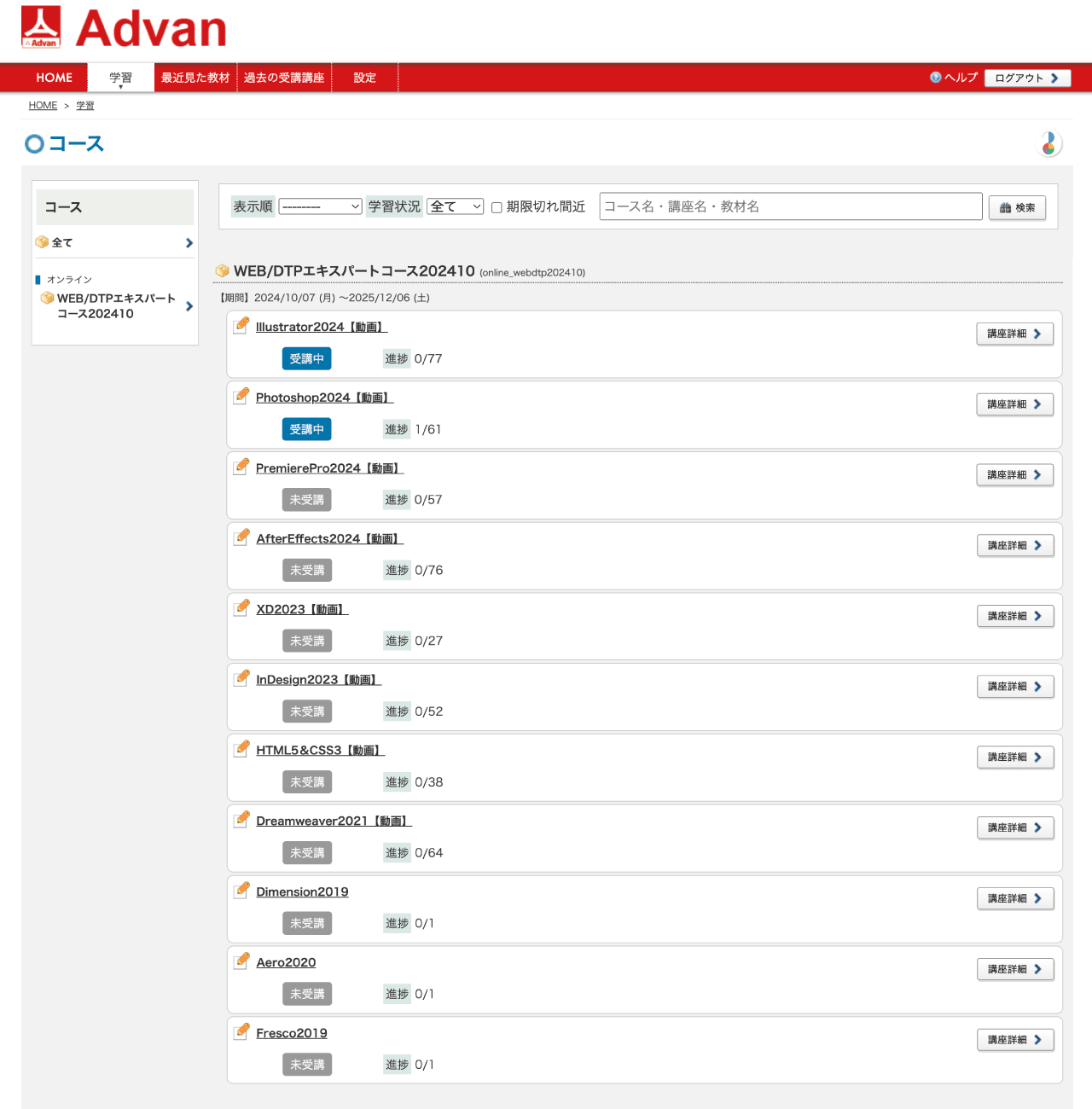Click 講座詳細 button for InDesign2023
Screen dimensions: 1092x1109
point(1015,687)
